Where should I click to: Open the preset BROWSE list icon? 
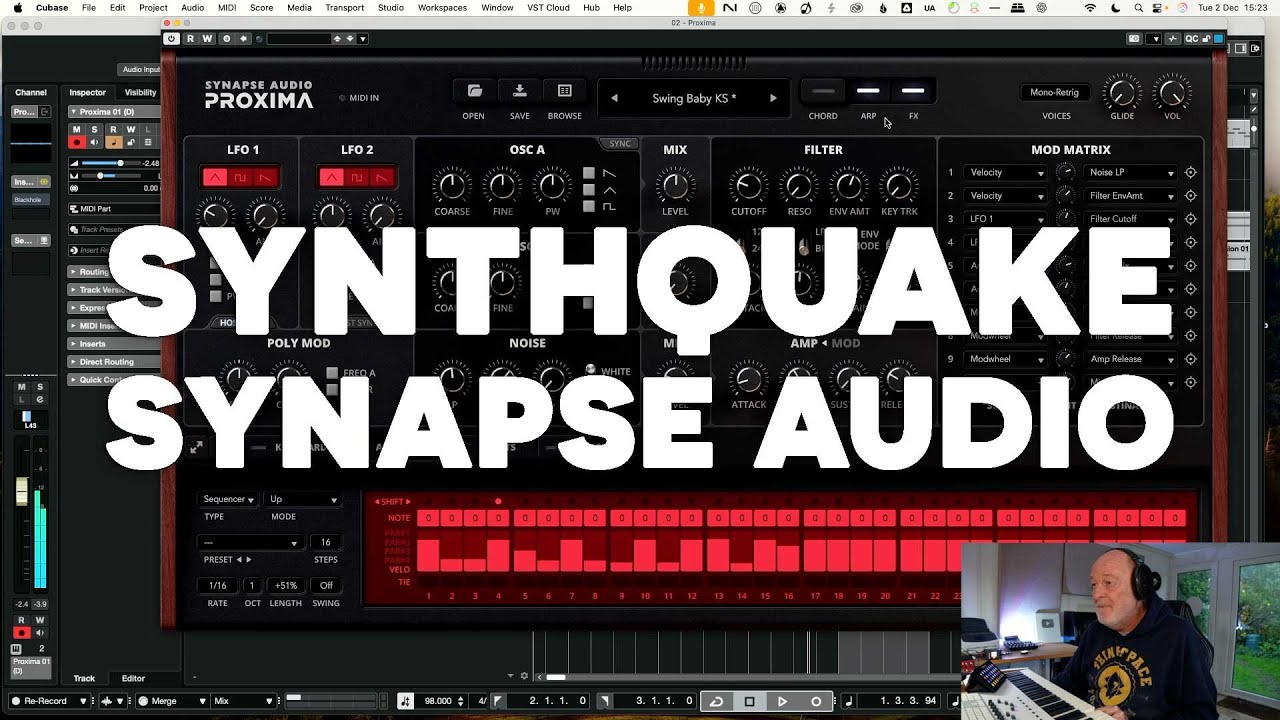564,91
